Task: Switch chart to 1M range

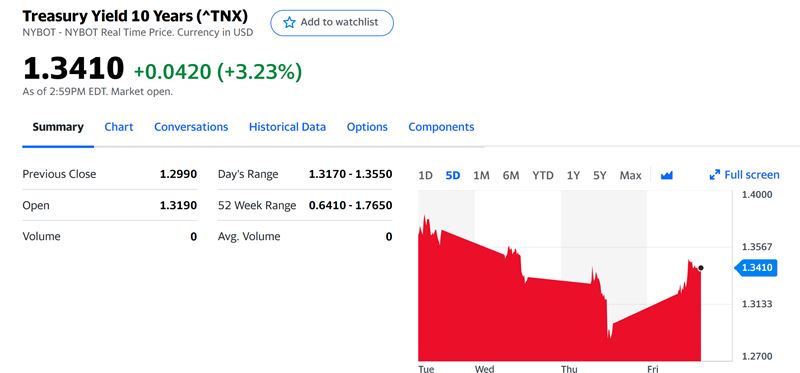Action: (481, 176)
